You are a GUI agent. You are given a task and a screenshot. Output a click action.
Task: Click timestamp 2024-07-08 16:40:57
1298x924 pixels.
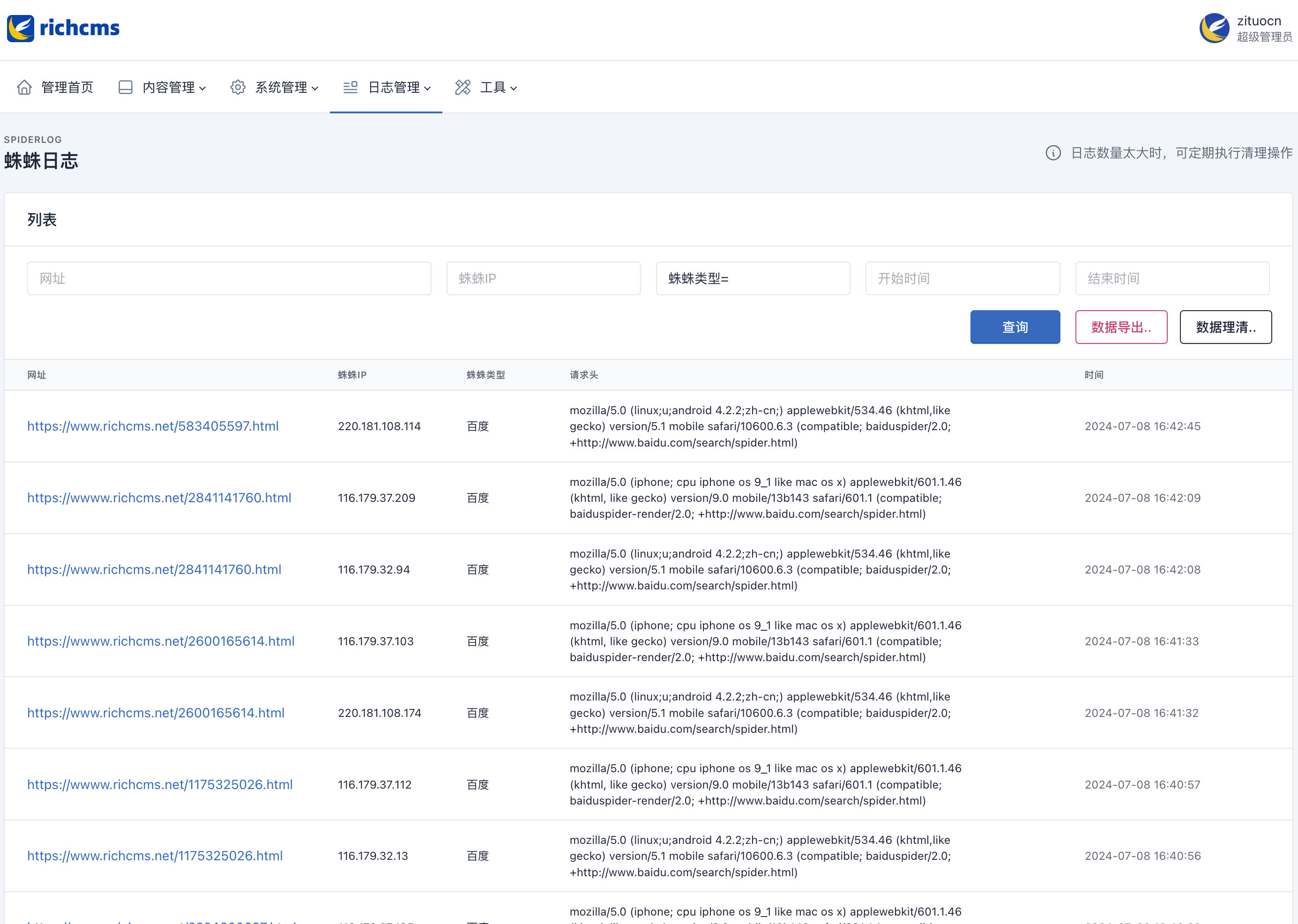[x=1142, y=784]
